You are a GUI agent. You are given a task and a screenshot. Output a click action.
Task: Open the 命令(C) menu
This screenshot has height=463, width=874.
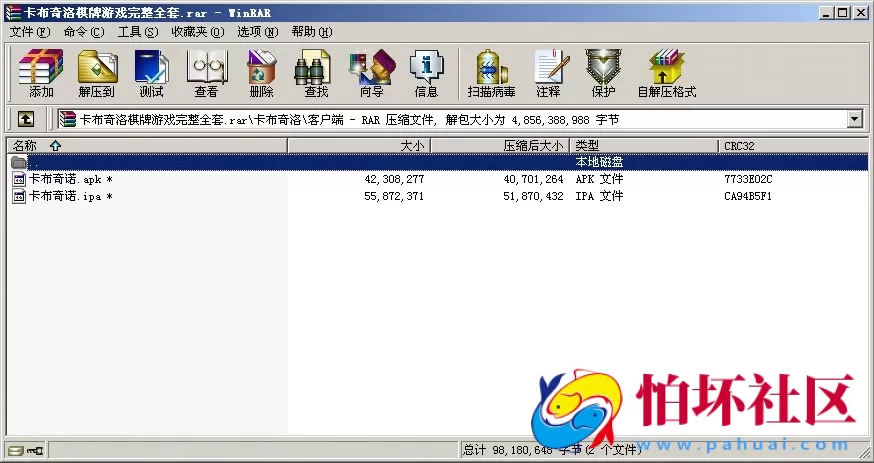point(84,32)
